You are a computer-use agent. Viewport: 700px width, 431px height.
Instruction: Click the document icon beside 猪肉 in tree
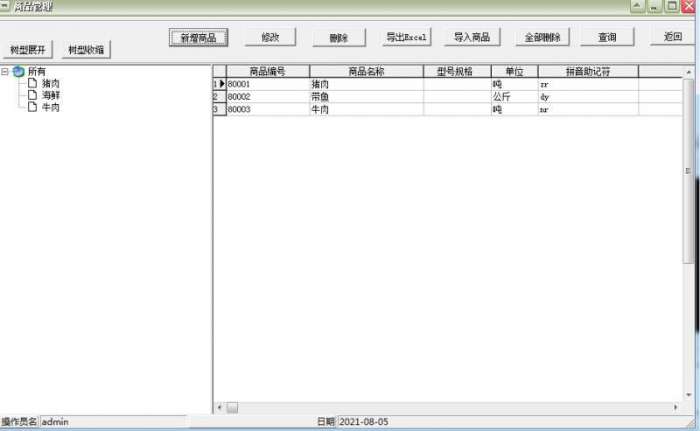click(x=32, y=83)
